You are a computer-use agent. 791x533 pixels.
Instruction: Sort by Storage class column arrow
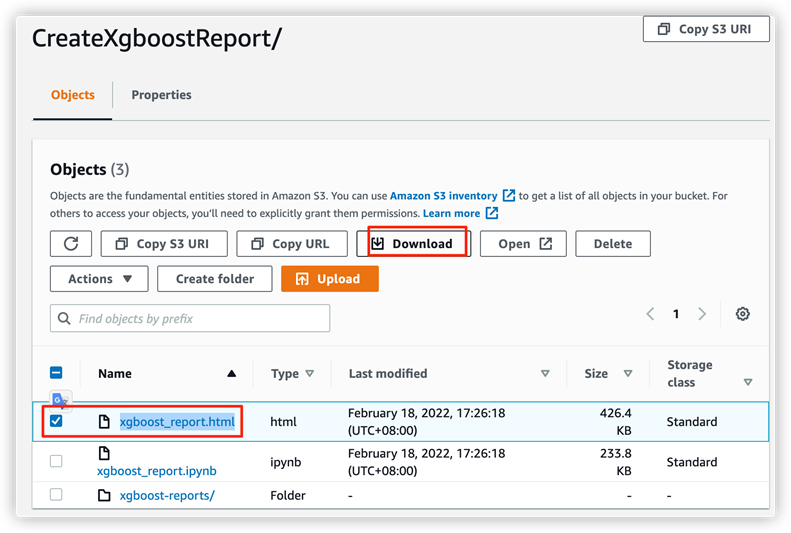click(748, 382)
